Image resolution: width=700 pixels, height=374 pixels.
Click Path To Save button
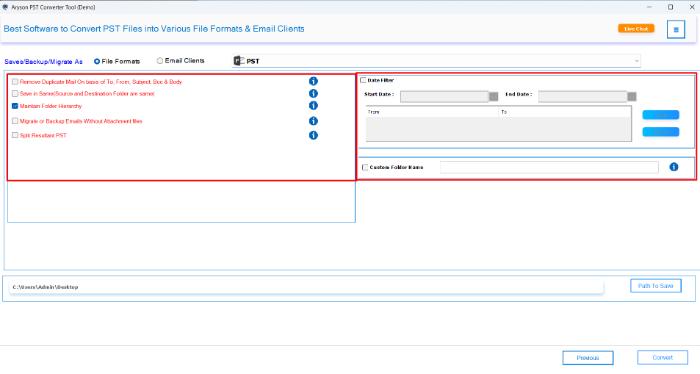point(656,286)
